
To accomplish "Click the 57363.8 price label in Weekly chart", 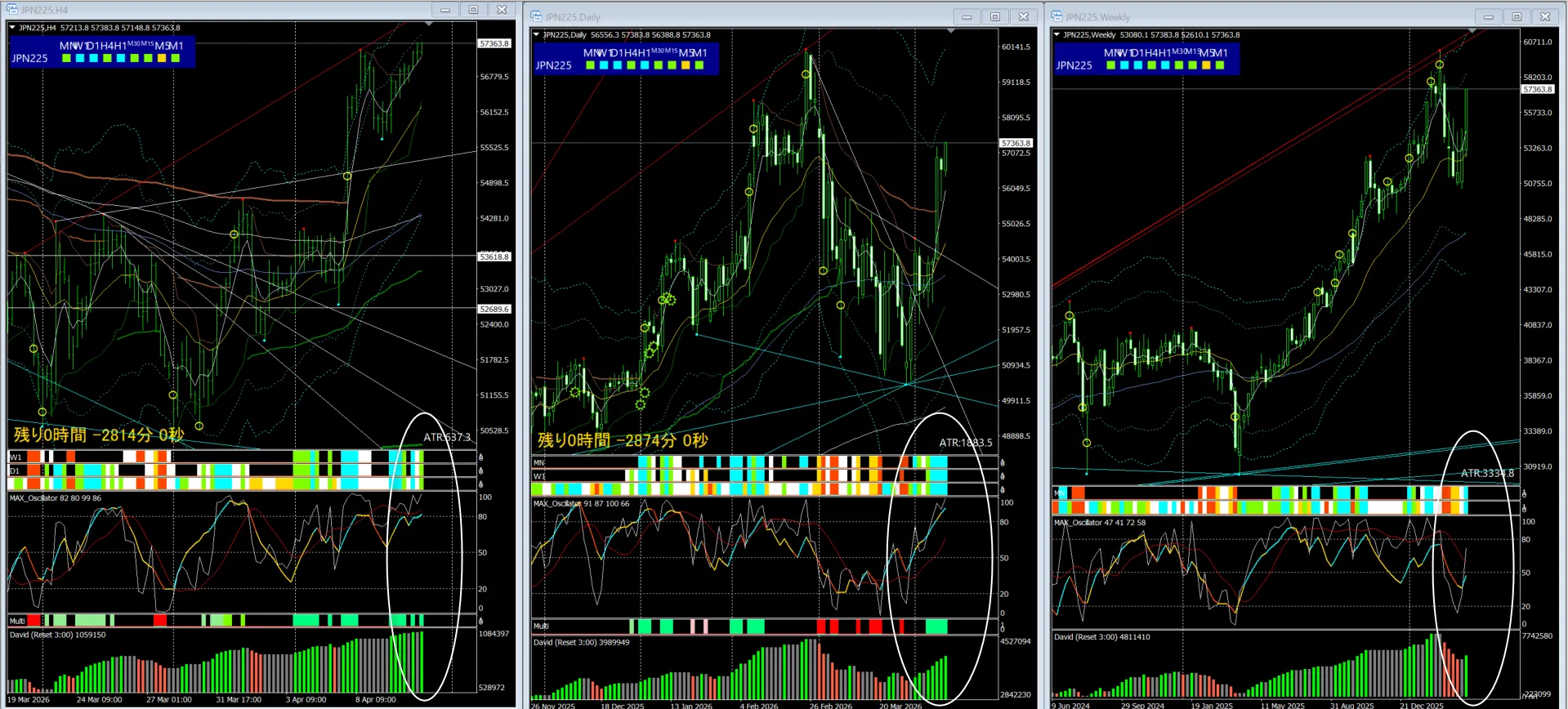I will point(1537,89).
